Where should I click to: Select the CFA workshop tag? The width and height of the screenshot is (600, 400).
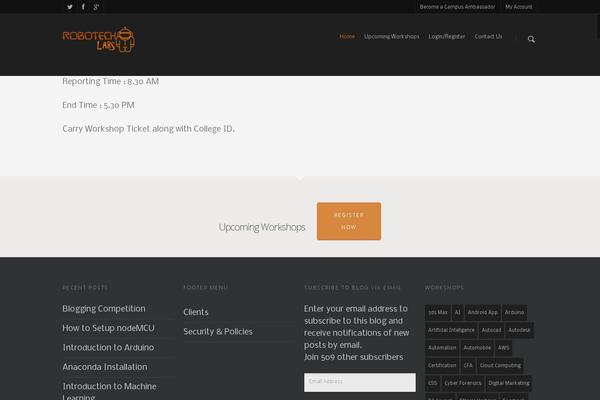tap(468, 366)
